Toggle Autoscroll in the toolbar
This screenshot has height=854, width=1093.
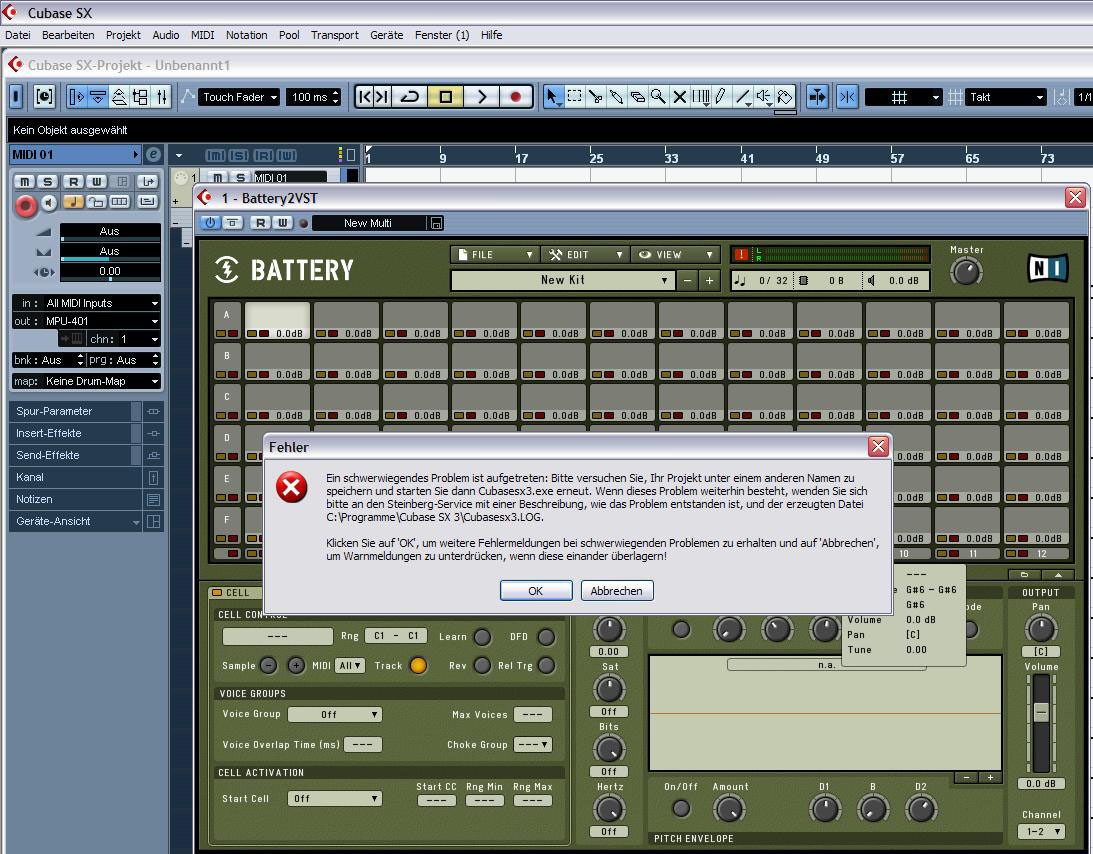(x=817, y=97)
